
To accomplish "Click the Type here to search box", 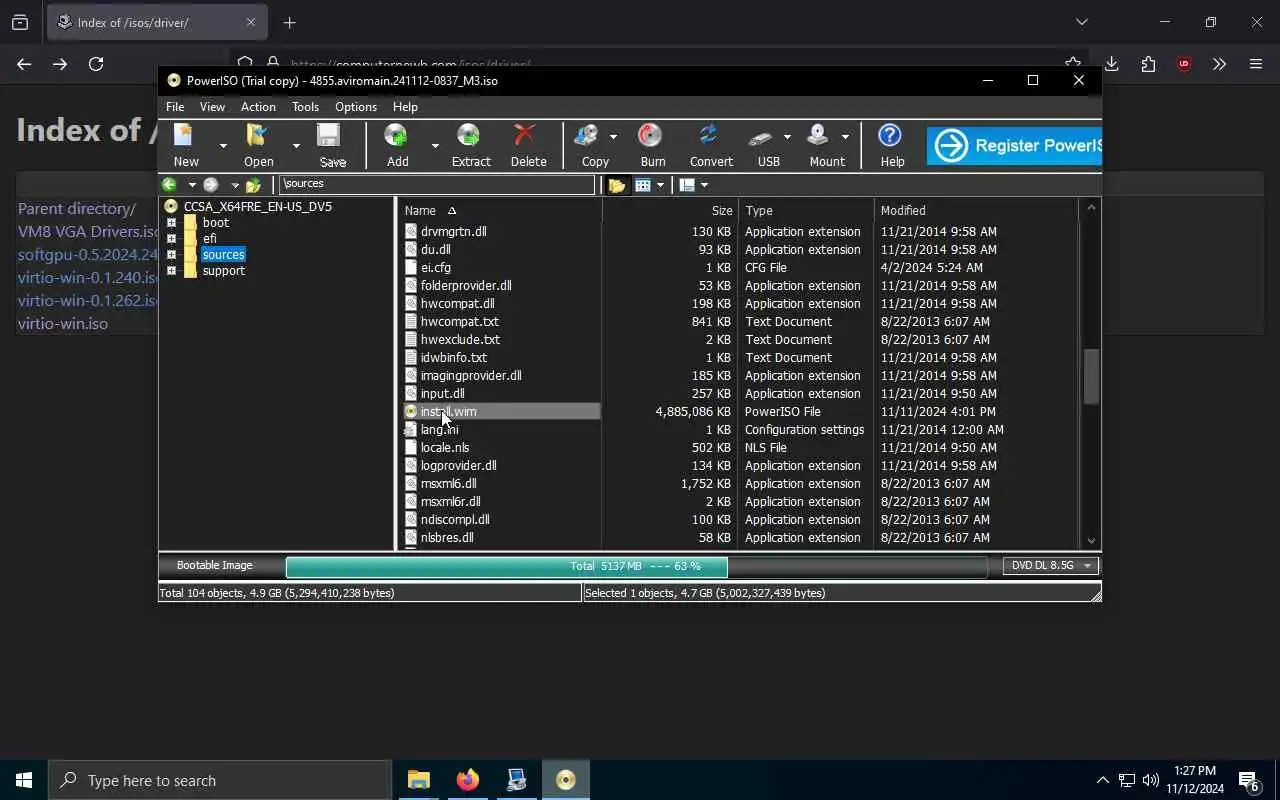I will click(x=220, y=780).
